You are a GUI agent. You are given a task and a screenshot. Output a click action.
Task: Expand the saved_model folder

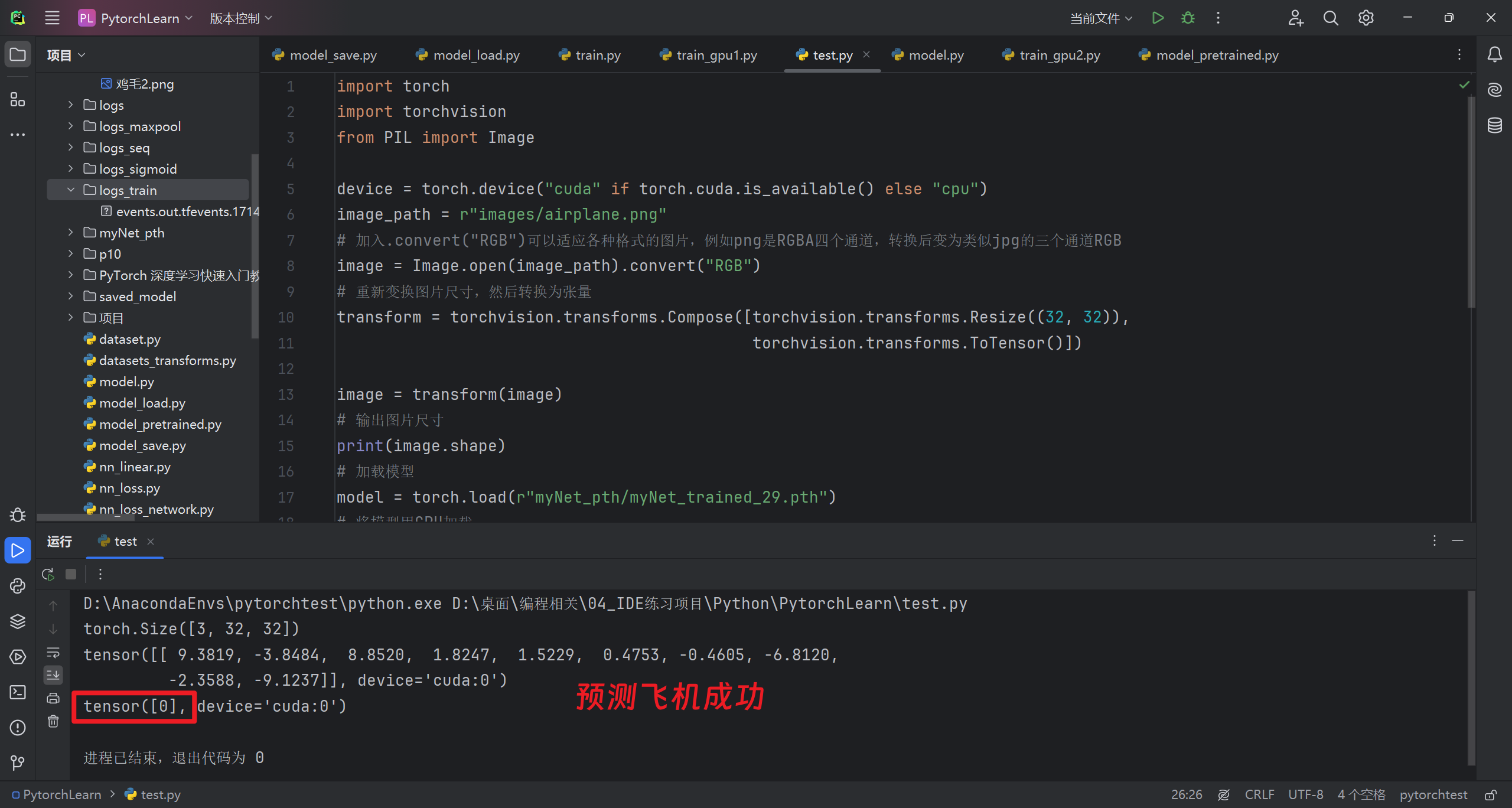71,297
